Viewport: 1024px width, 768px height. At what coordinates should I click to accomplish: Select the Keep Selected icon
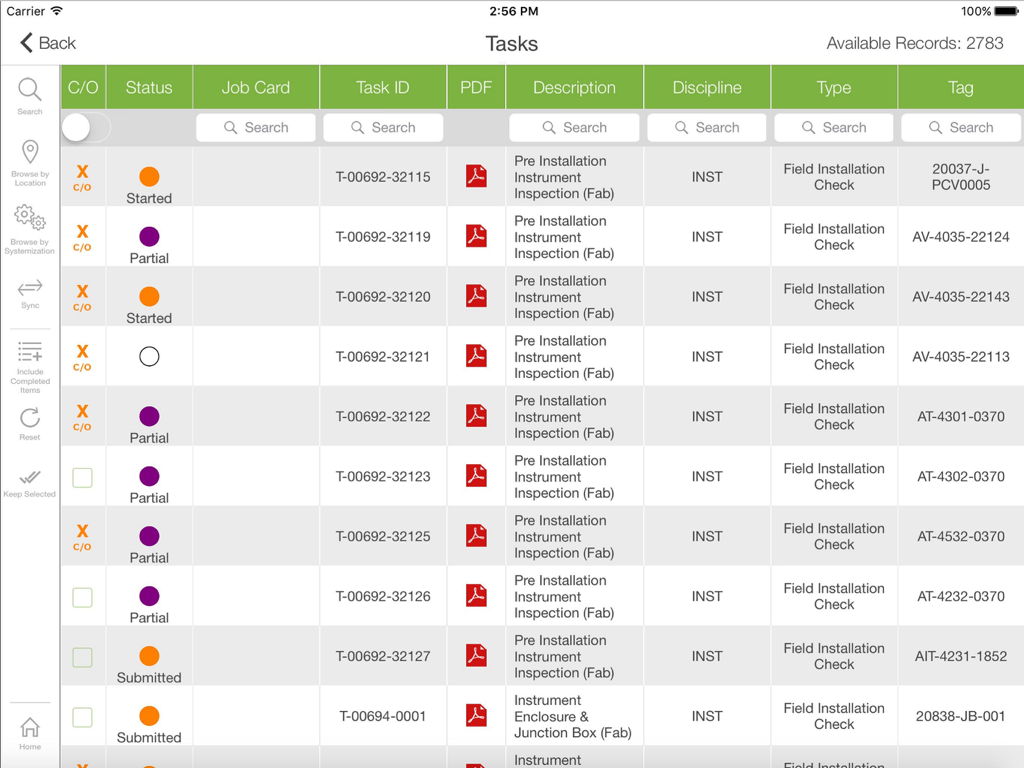pos(29,478)
